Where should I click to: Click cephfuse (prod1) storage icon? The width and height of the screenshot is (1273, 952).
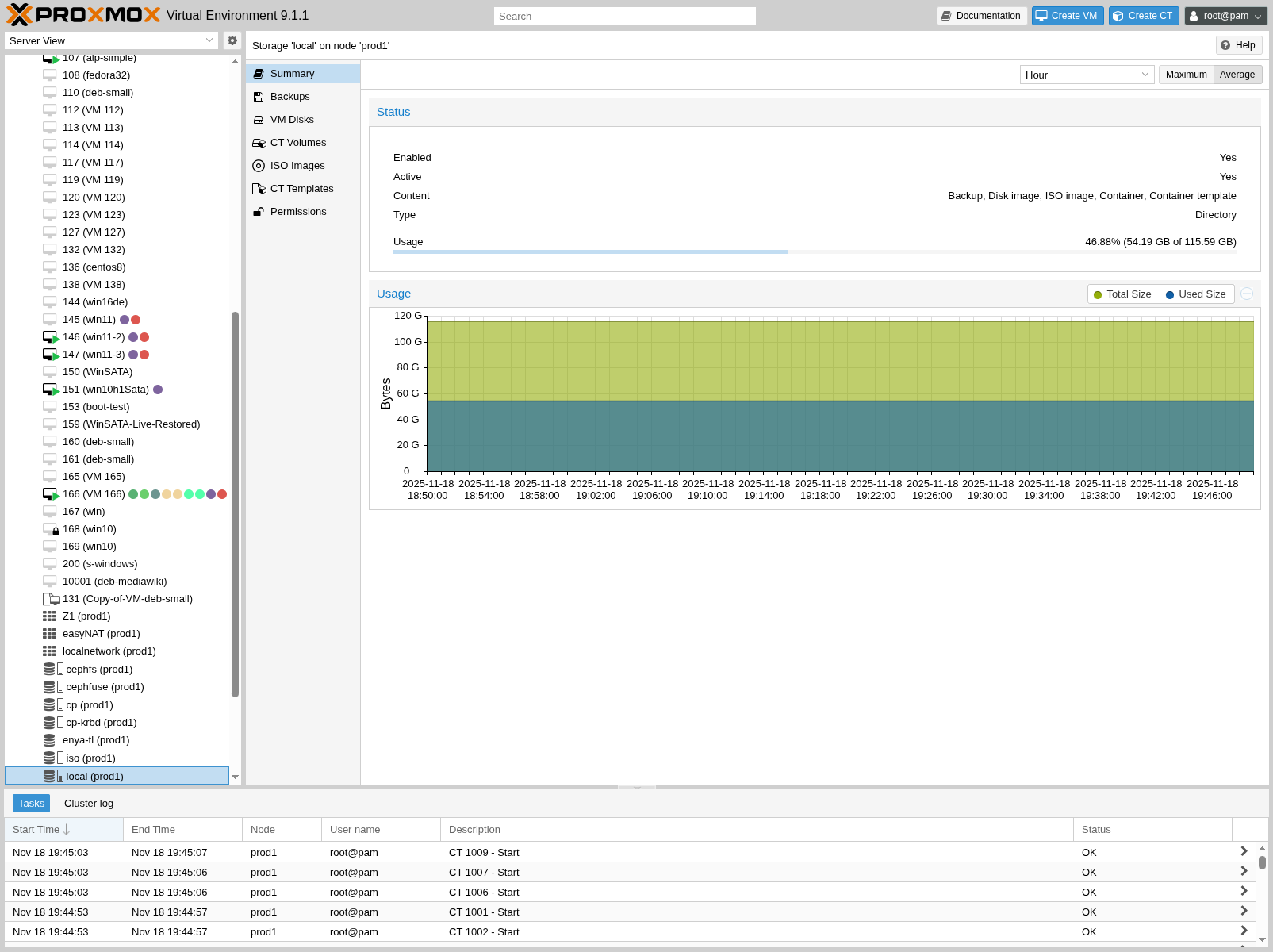pyautogui.click(x=49, y=687)
